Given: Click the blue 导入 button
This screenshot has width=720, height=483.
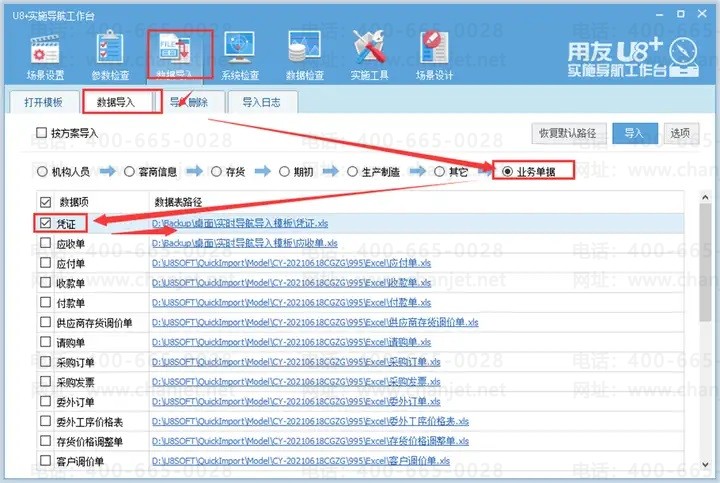Looking at the screenshot, I should [635, 133].
